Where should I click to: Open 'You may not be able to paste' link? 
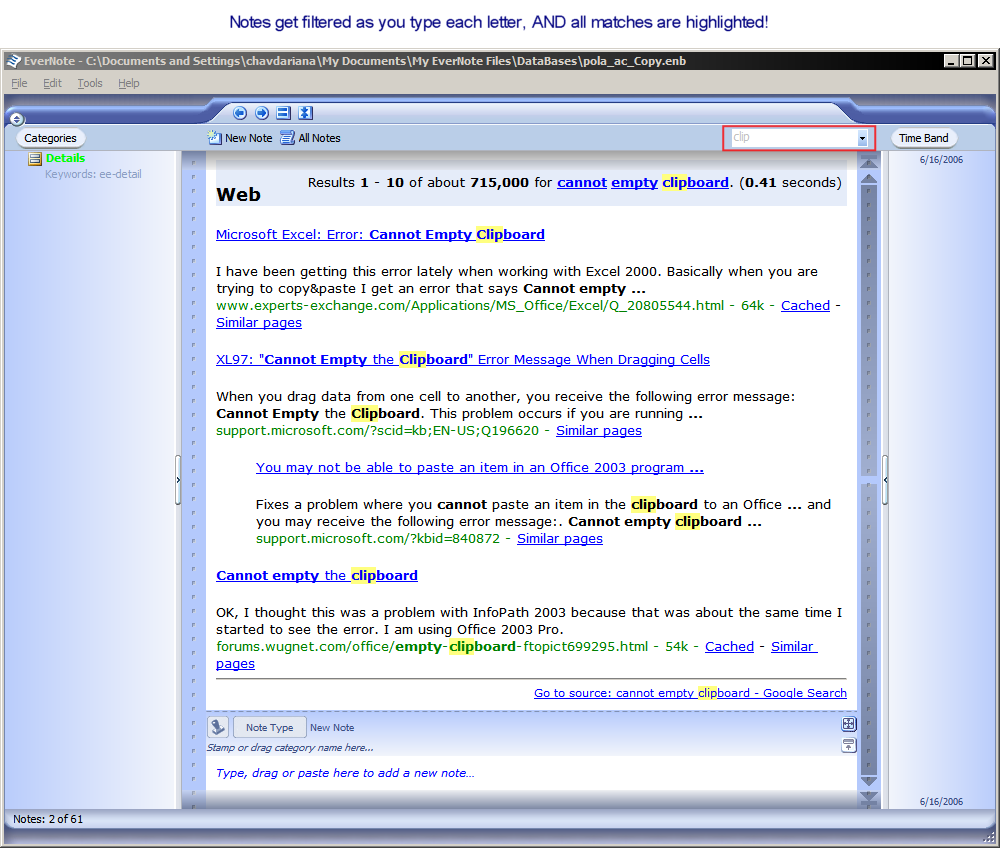[x=480, y=467]
